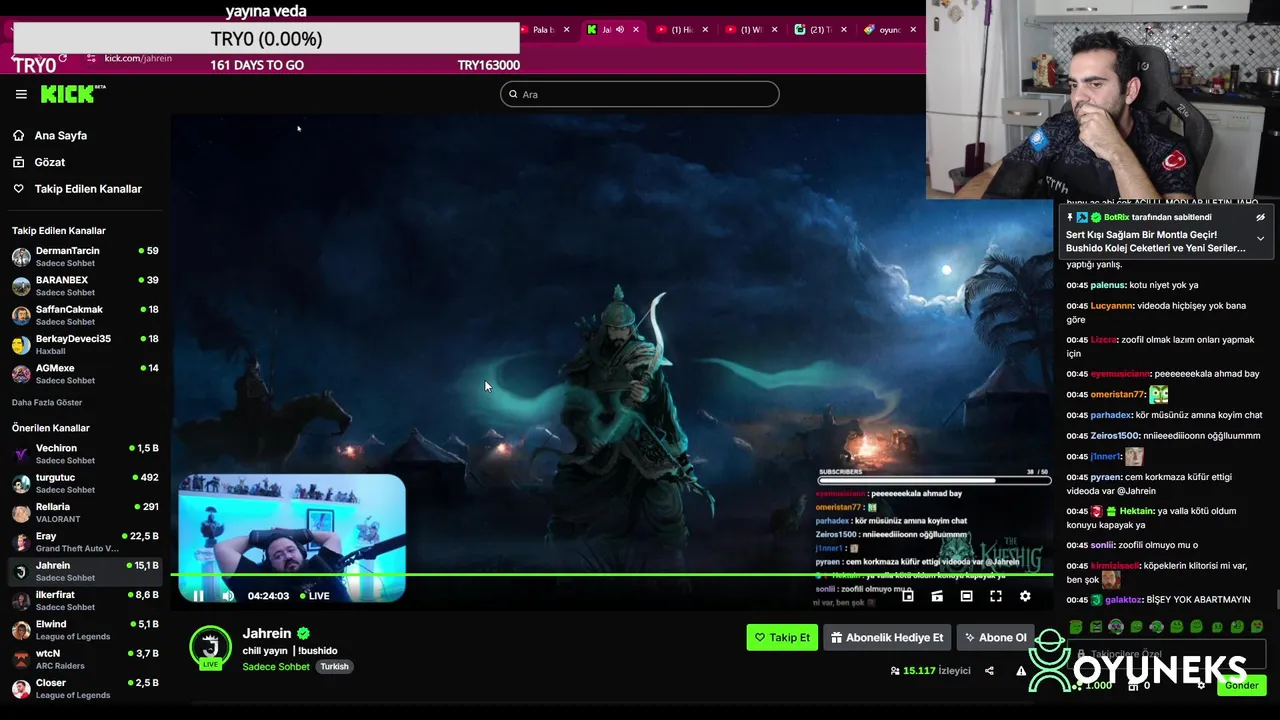Click the KICK logo

[72, 94]
